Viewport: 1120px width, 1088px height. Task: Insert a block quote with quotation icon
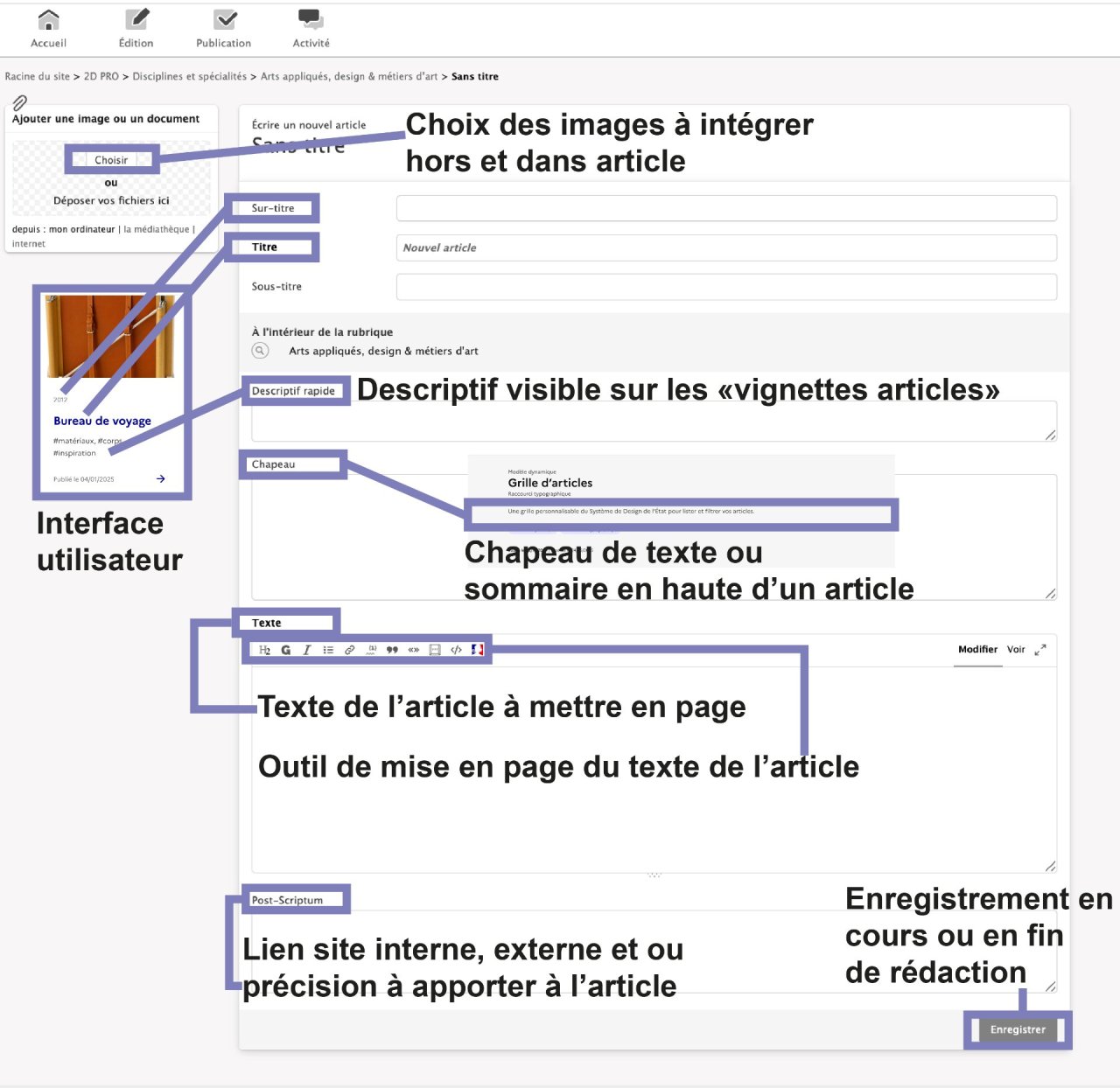click(x=392, y=650)
